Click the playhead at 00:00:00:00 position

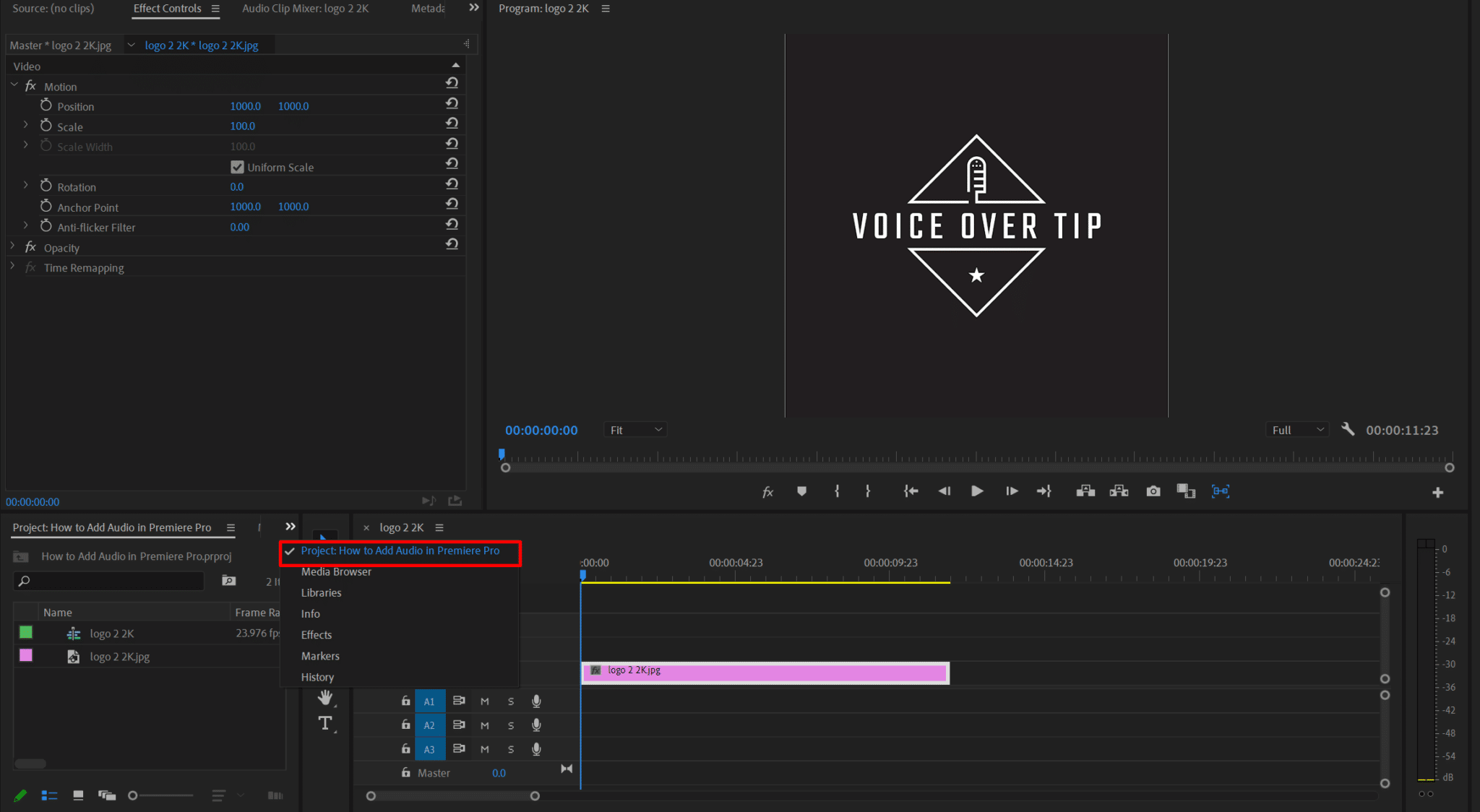(x=582, y=573)
